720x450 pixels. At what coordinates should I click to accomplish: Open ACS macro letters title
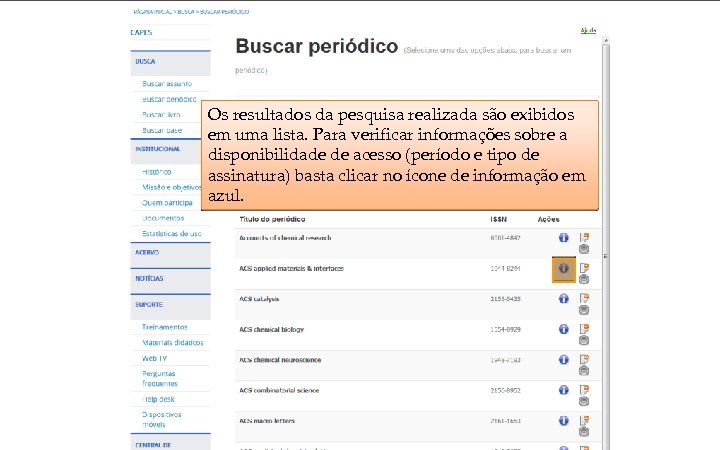pos(267,421)
